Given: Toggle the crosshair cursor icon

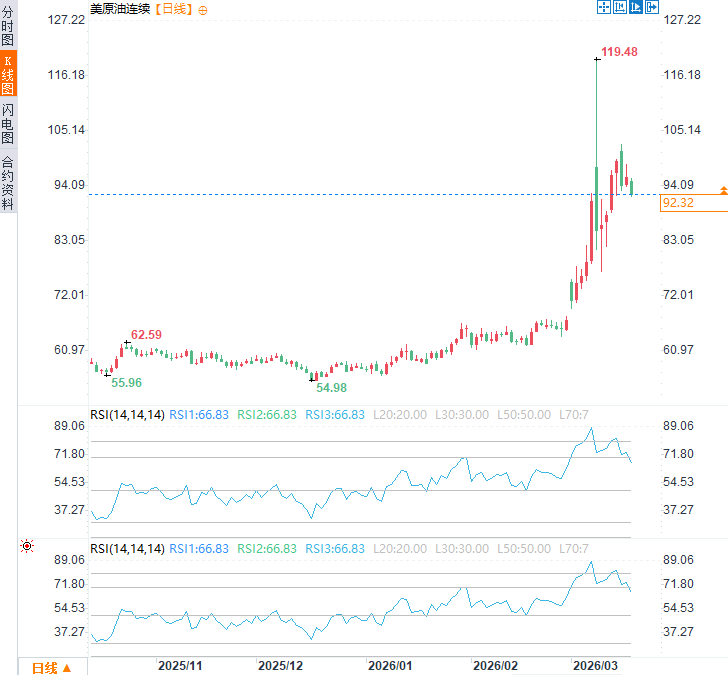Looking at the screenshot, I should 604,7.
